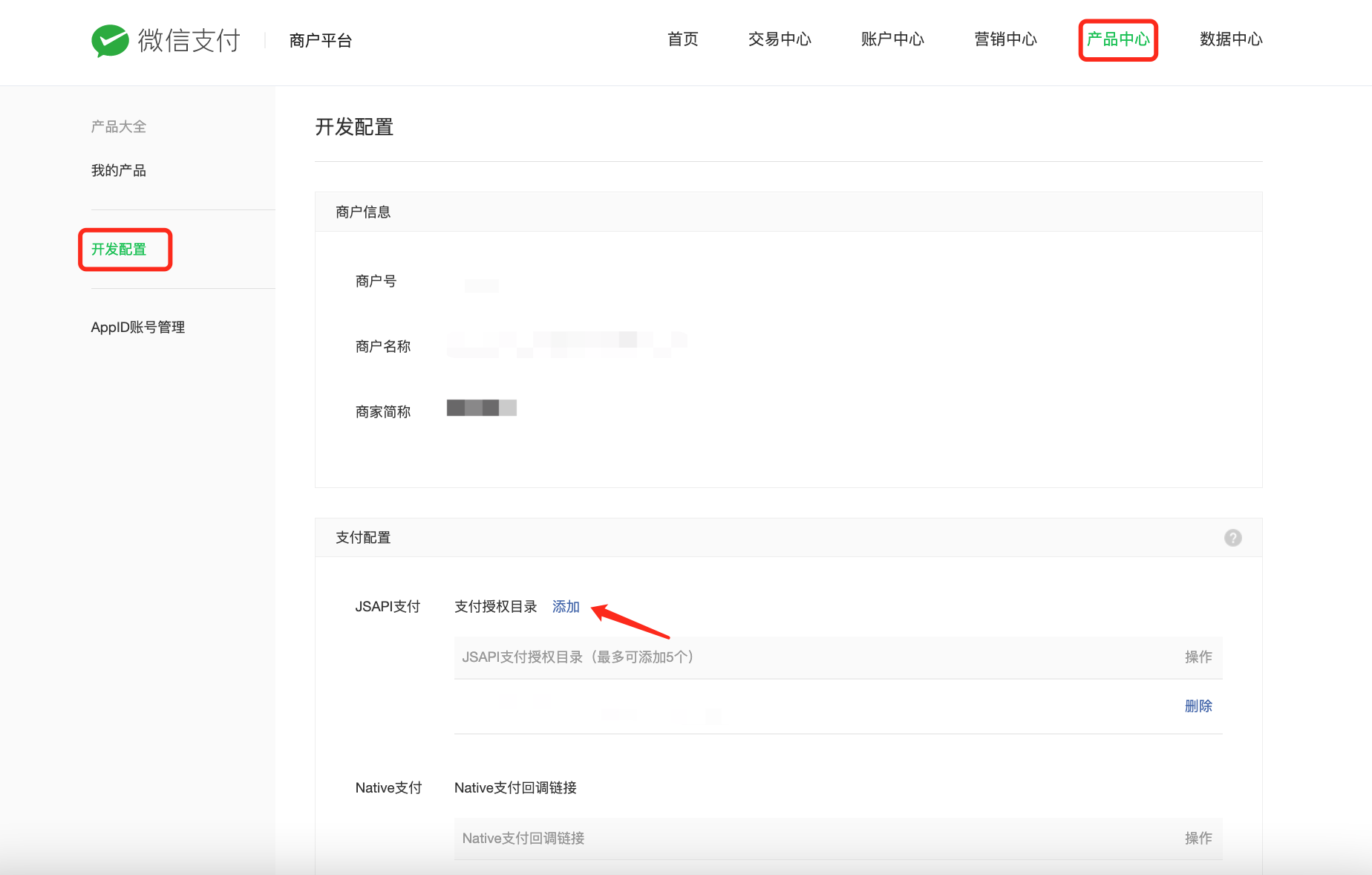The image size is (1372, 875).
Task: Go to 首页 in the top navigation
Action: pos(682,39)
